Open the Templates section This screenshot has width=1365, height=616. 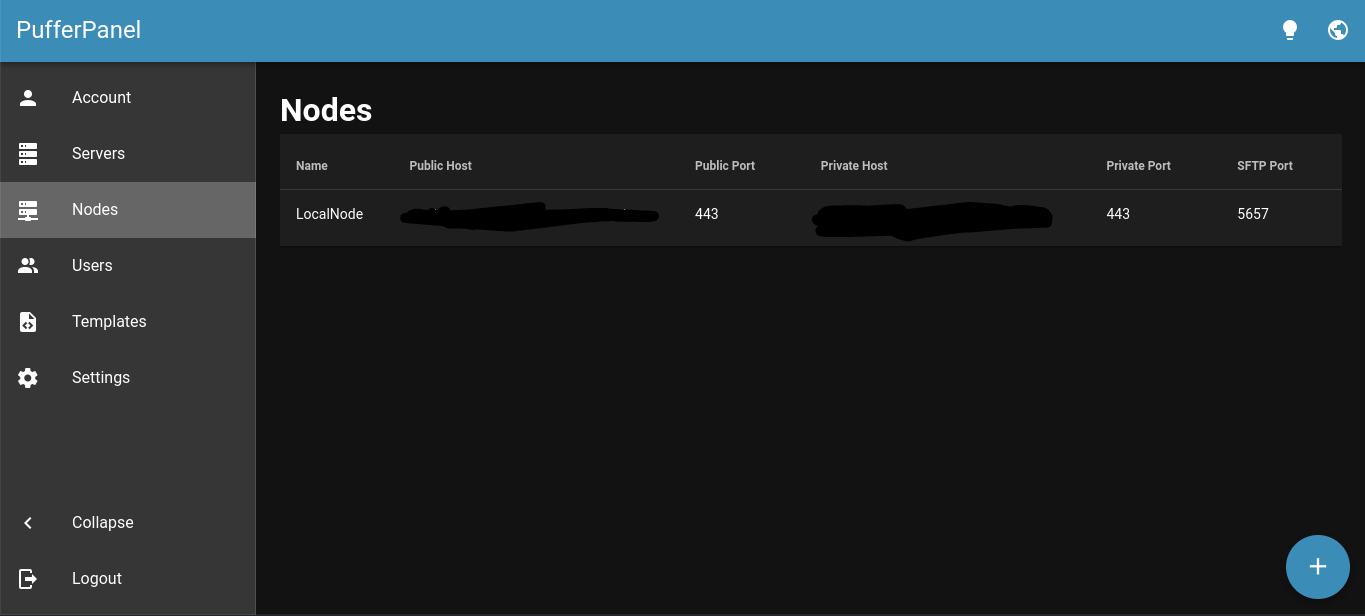(x=109, y=321)
